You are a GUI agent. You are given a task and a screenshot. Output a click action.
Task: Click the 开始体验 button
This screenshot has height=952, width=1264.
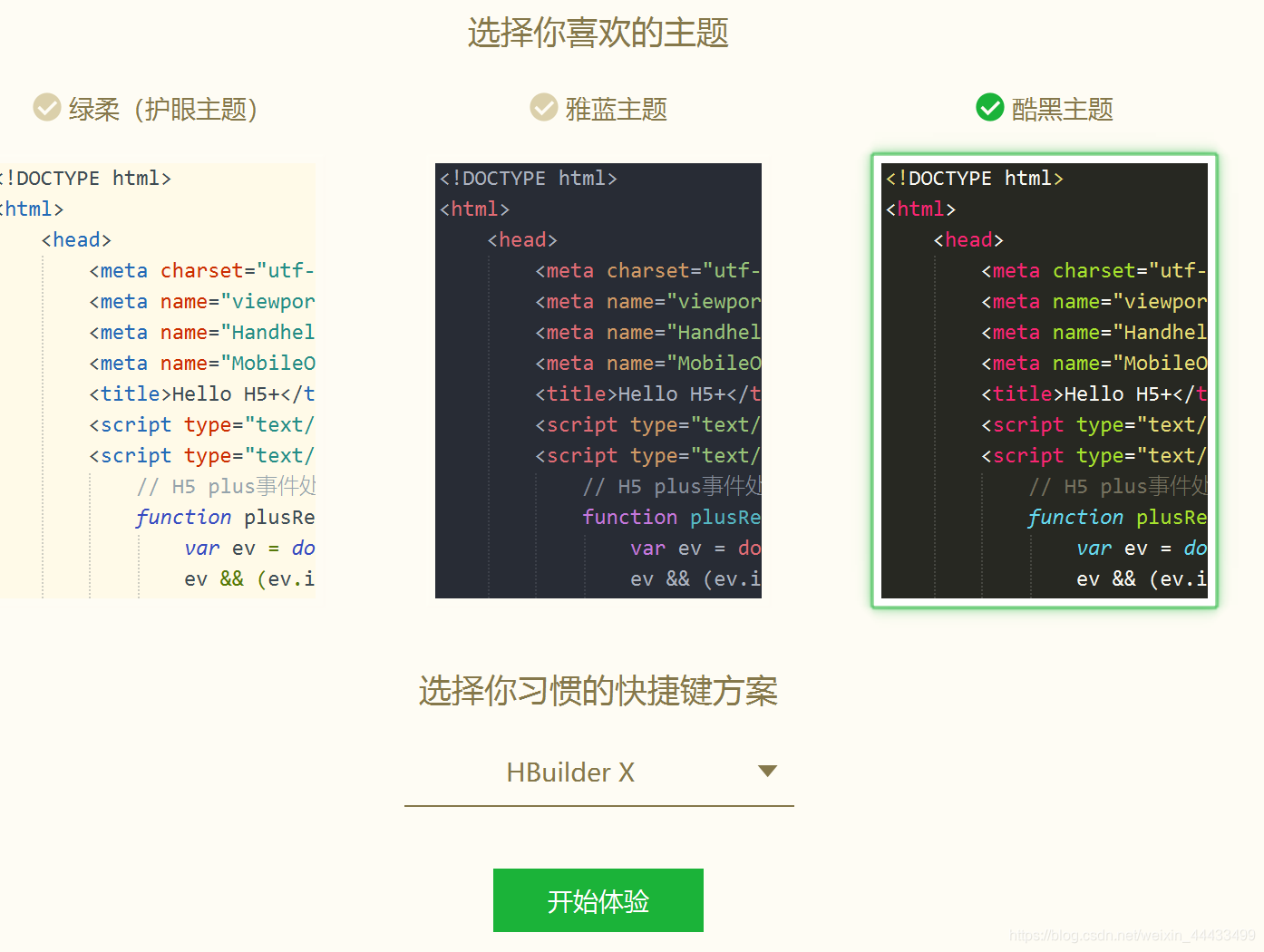point(598,900)
